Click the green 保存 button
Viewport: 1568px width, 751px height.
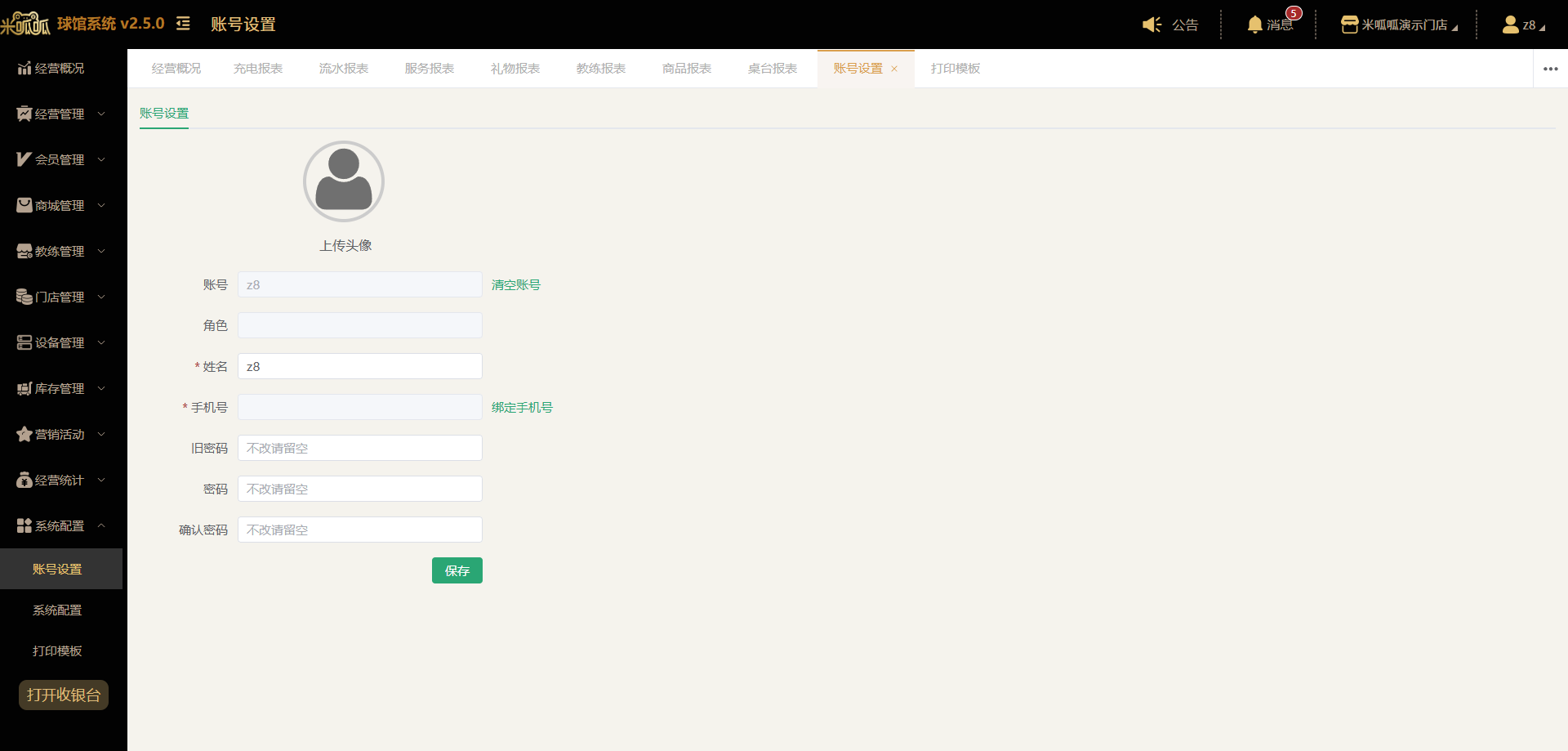tap(457, 570)
